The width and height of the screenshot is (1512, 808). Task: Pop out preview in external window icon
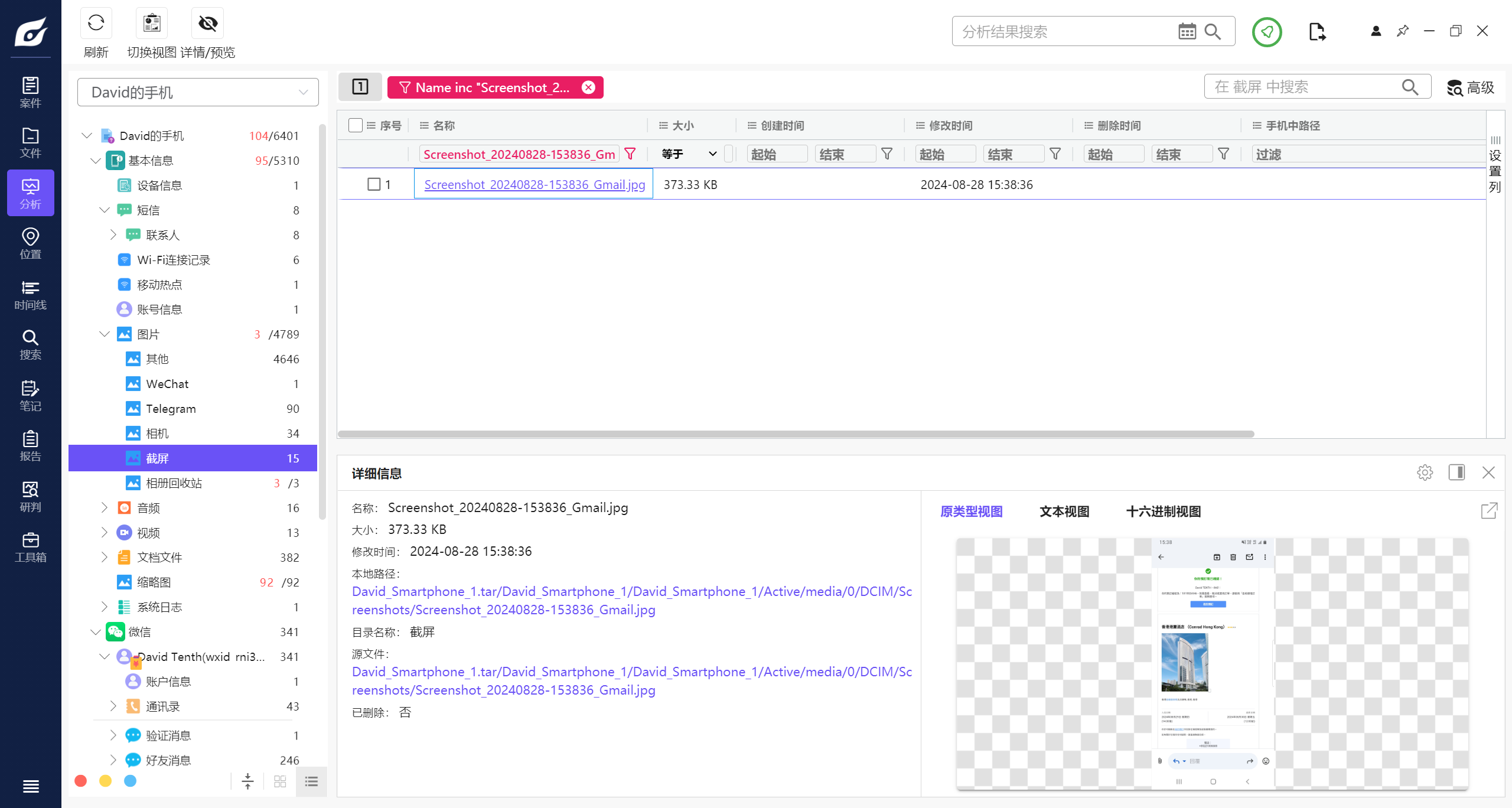point(1488,511)
